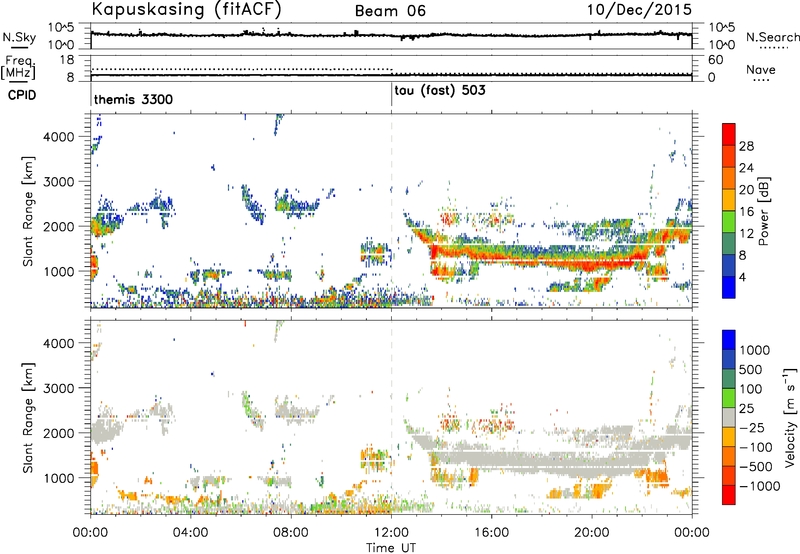Click the '-1000' tick on Velocity scale
This screenshot has width=800, height=554.
[x=760, y=486]
